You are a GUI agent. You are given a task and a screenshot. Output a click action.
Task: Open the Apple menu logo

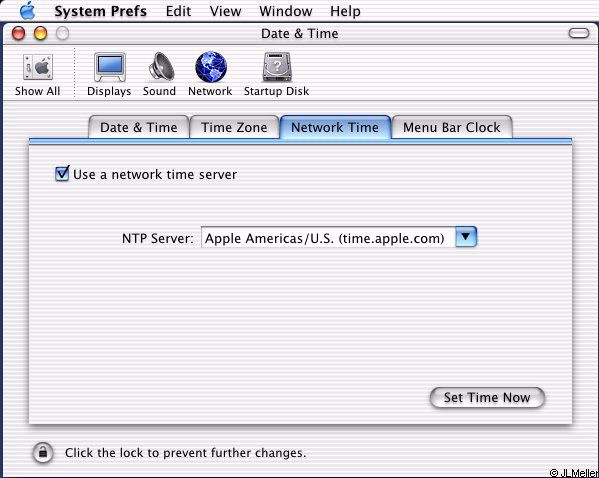tap(28, 11)
